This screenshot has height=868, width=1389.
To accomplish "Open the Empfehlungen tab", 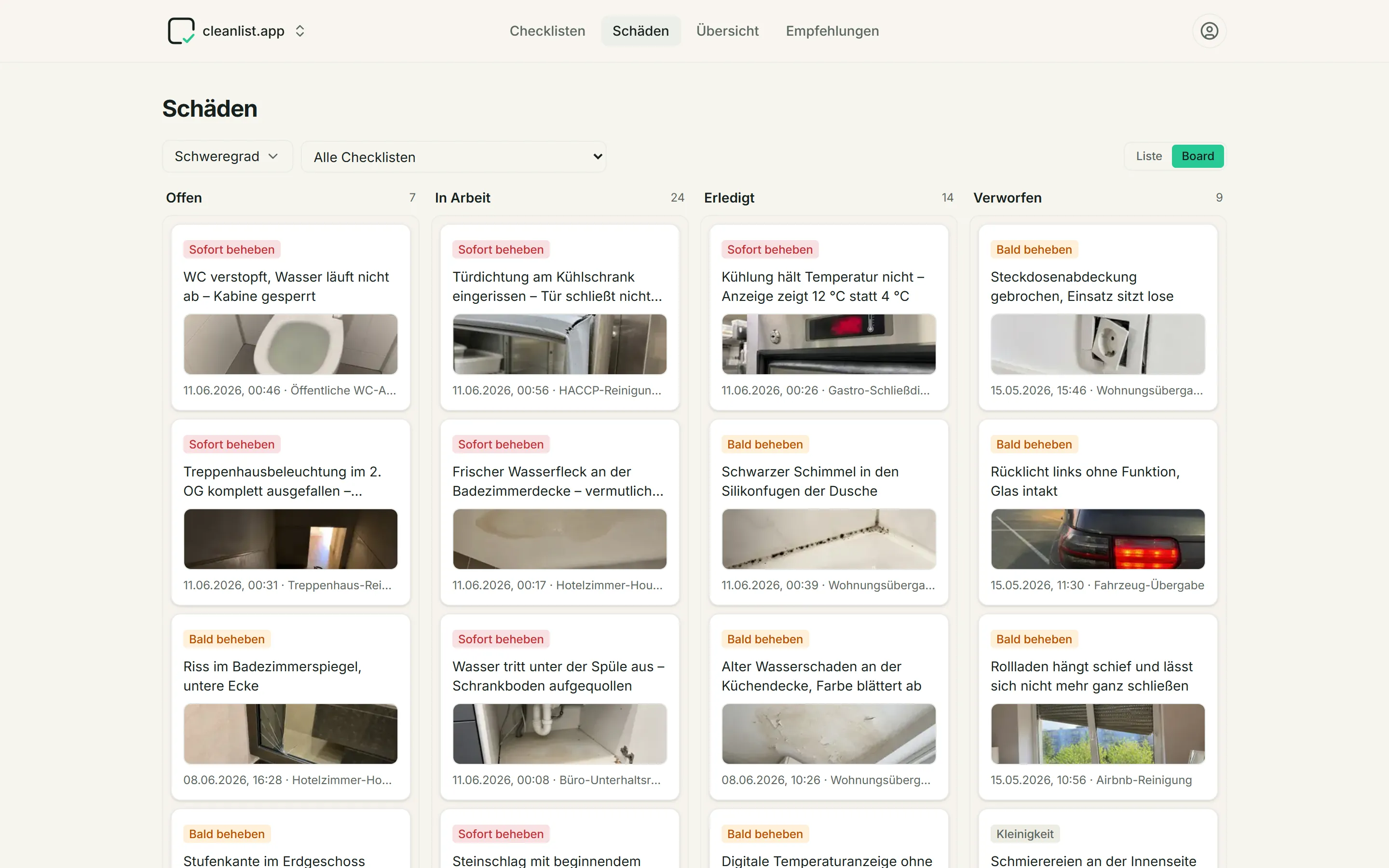I will coord(832,31).
